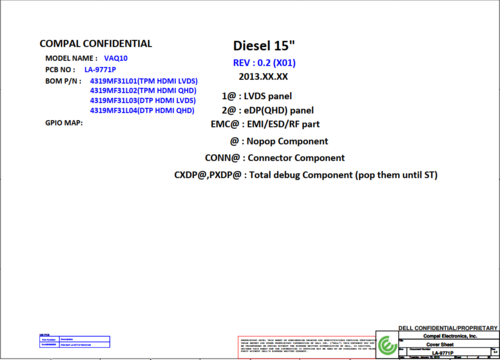Click BOM part 4319MF31L02 (TPM HDMI QHD)
The height and width of the screenshot is (360, 500).
143,91
